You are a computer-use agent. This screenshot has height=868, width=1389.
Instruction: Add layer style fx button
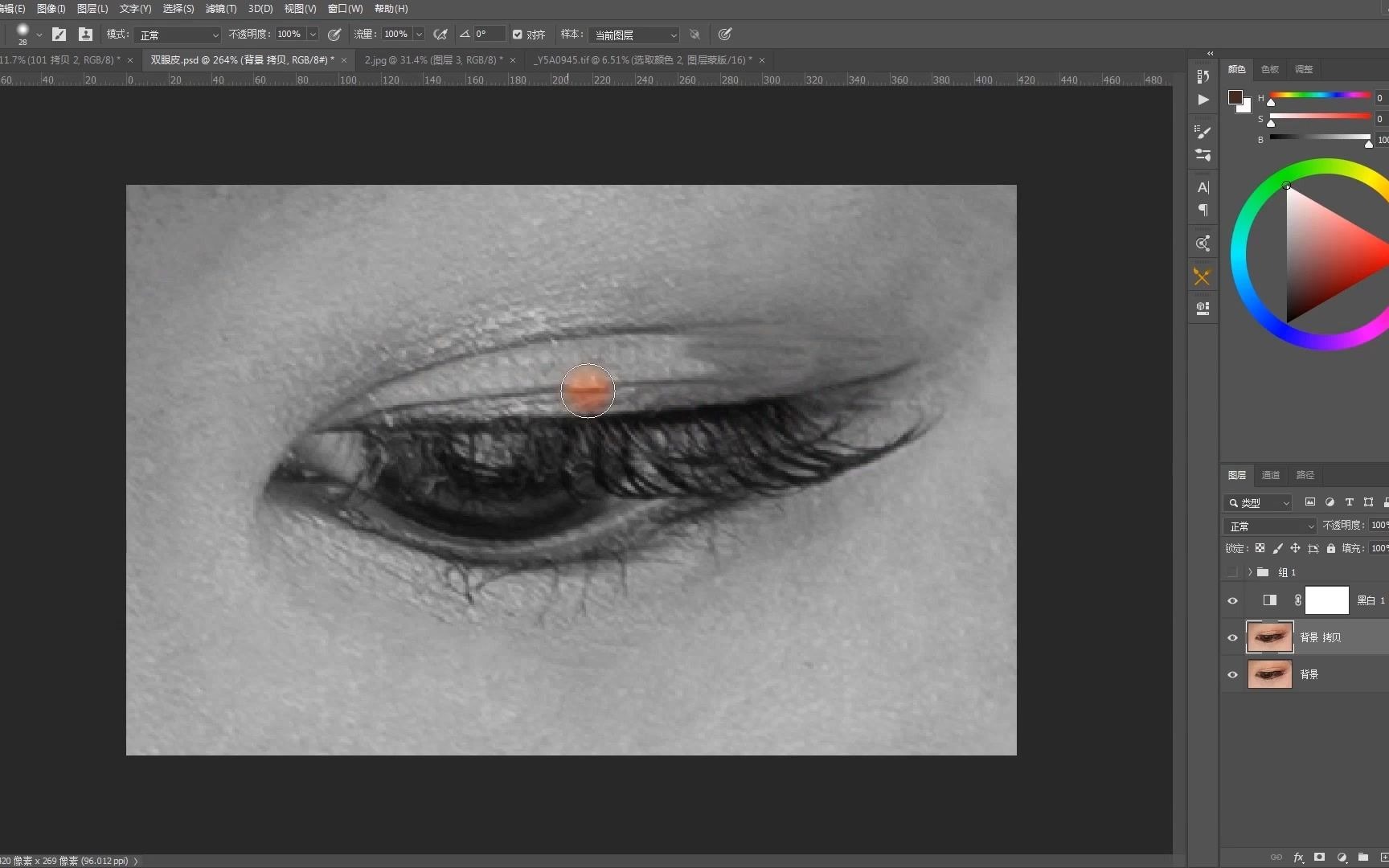(1298, 858)
